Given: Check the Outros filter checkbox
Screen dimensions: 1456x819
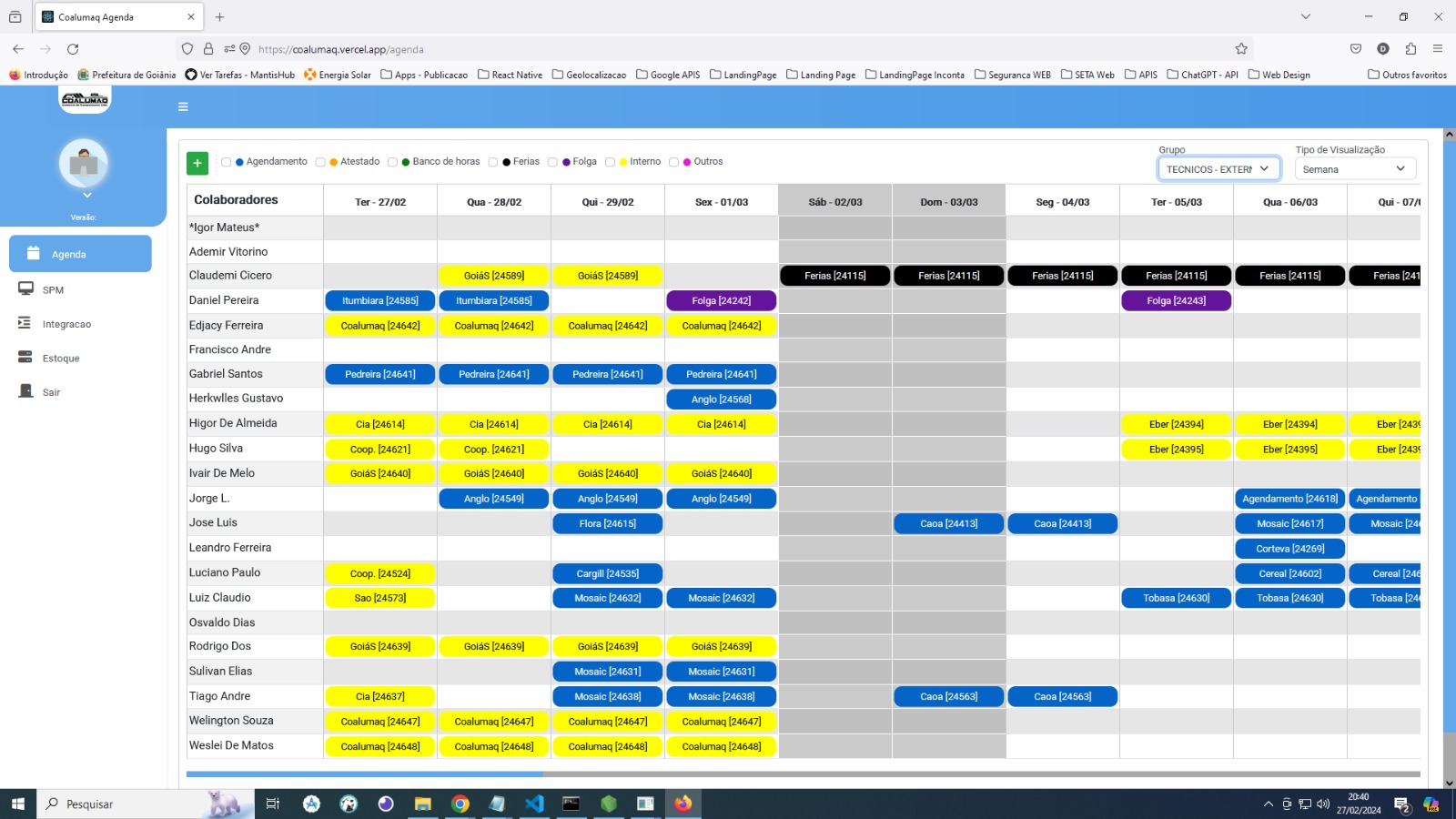Looking at the screenshot, I should click(x=674, y=162).
